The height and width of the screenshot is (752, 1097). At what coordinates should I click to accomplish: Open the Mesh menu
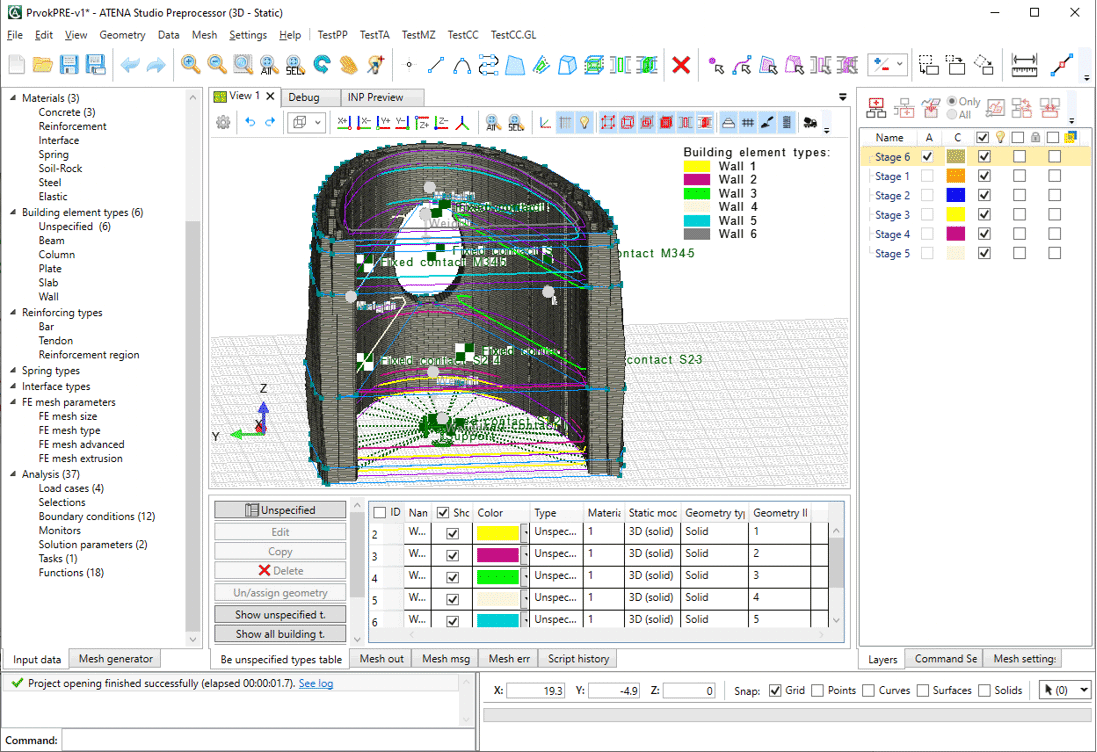click(x=204, y=35)
